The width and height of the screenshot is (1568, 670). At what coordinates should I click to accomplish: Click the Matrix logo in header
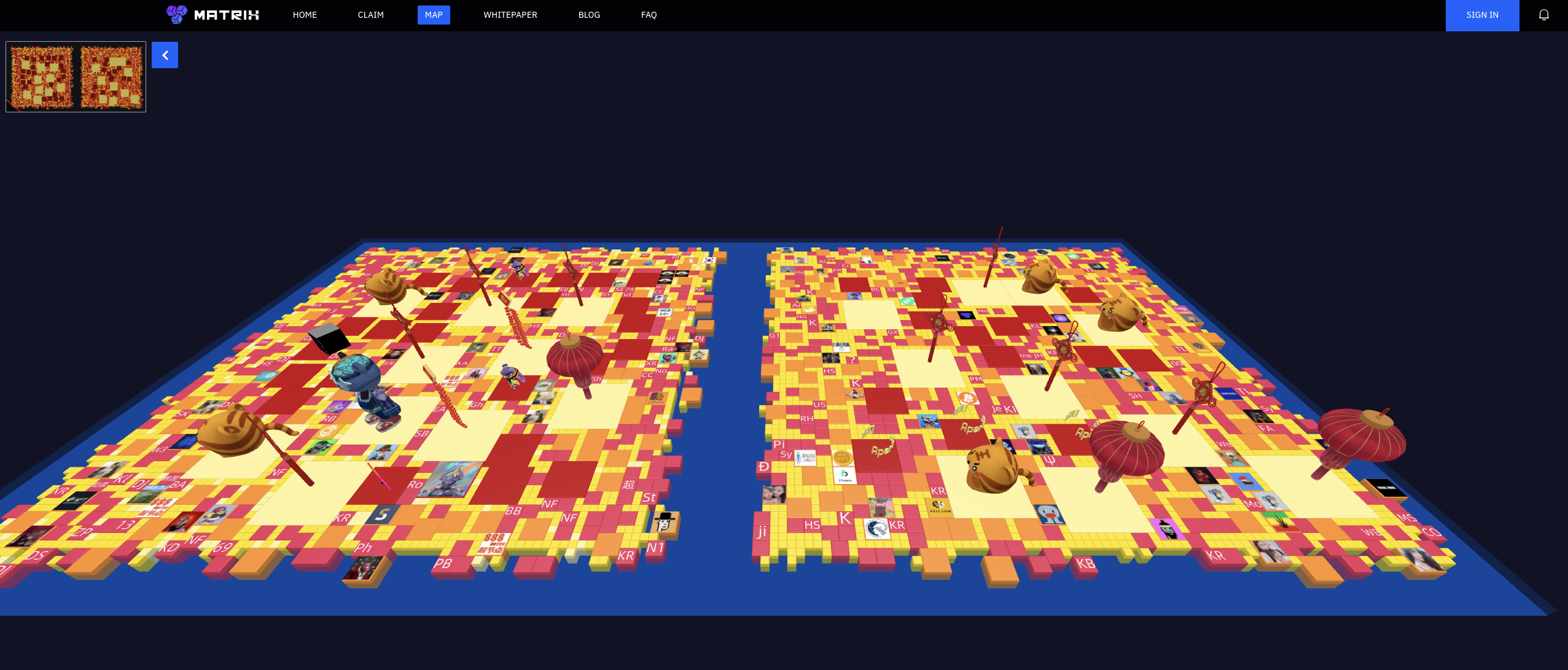pyautogui.click(x=213, y=15)
